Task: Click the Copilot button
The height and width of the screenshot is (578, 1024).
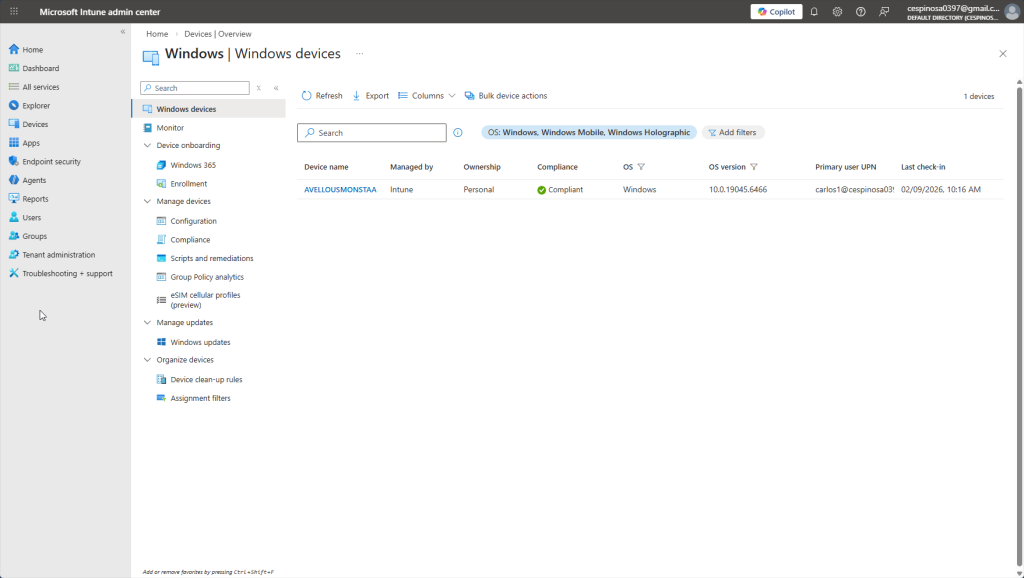Action: pos(776,12)
